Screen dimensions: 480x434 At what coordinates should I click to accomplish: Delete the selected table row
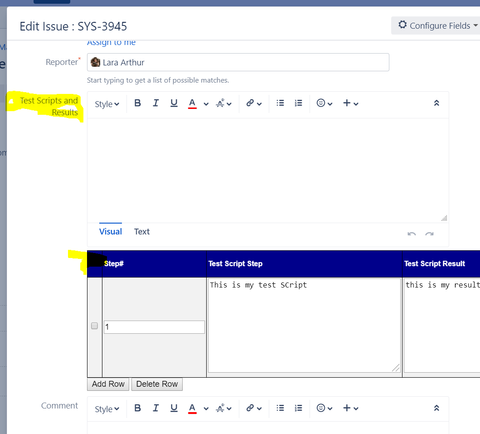(x=157, y=384)
